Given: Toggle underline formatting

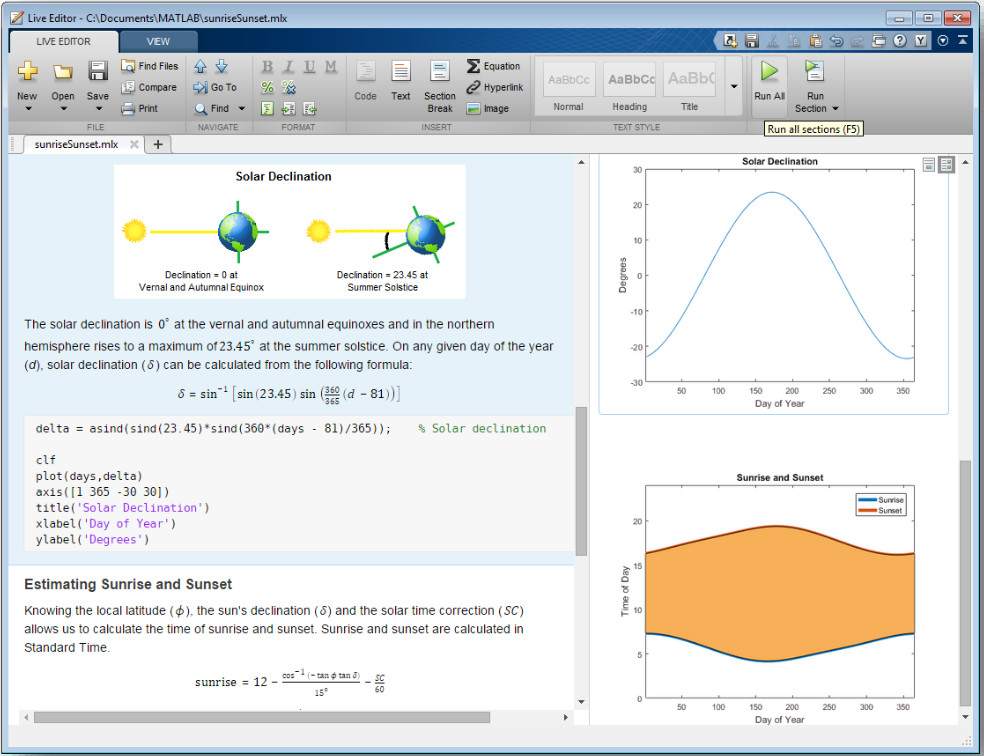Looking at the screenshot, I should tap(309, 65).
